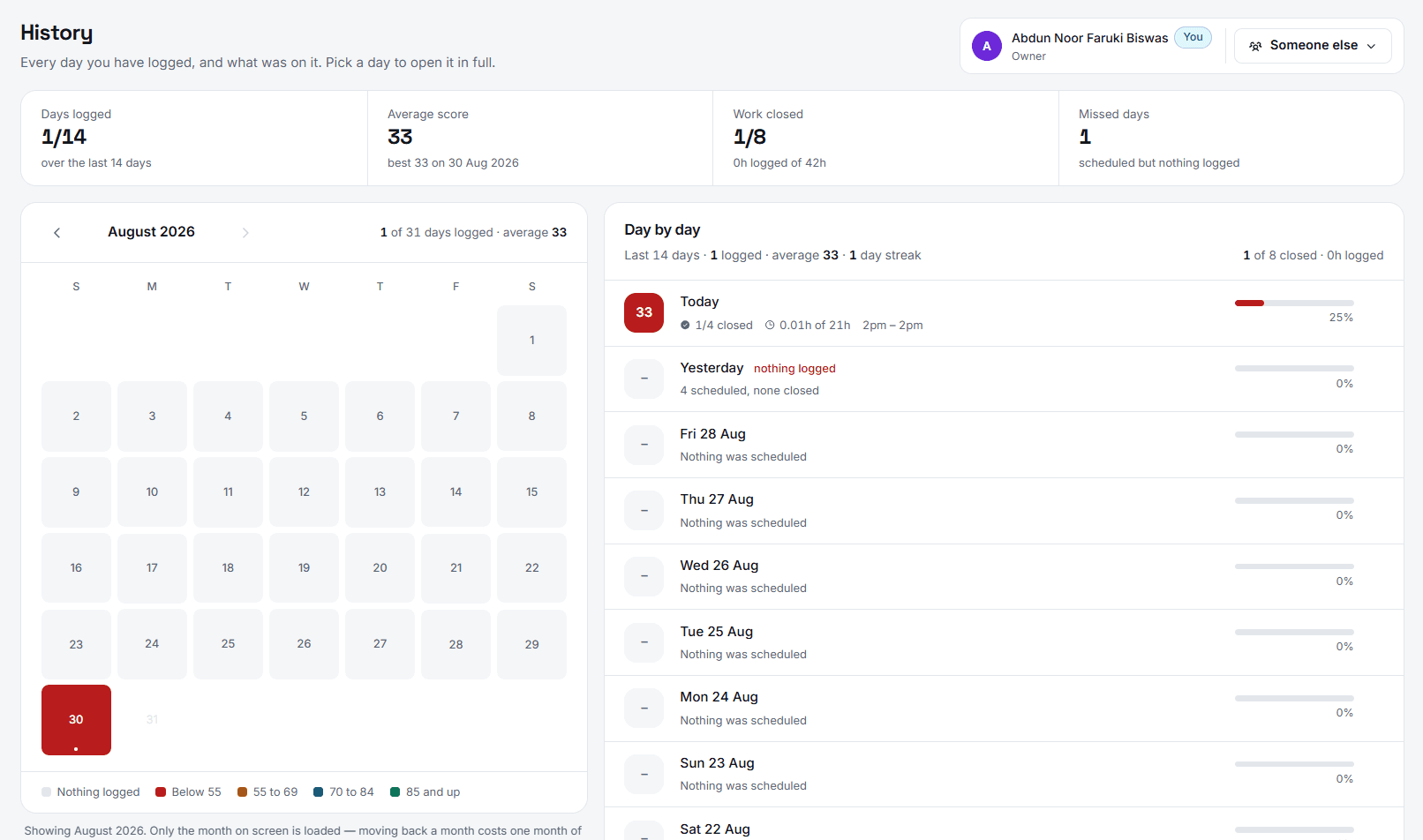Open the Mon 24 Aug row
Viewport: 1423px width, 840px height.
coord(1004,709)
